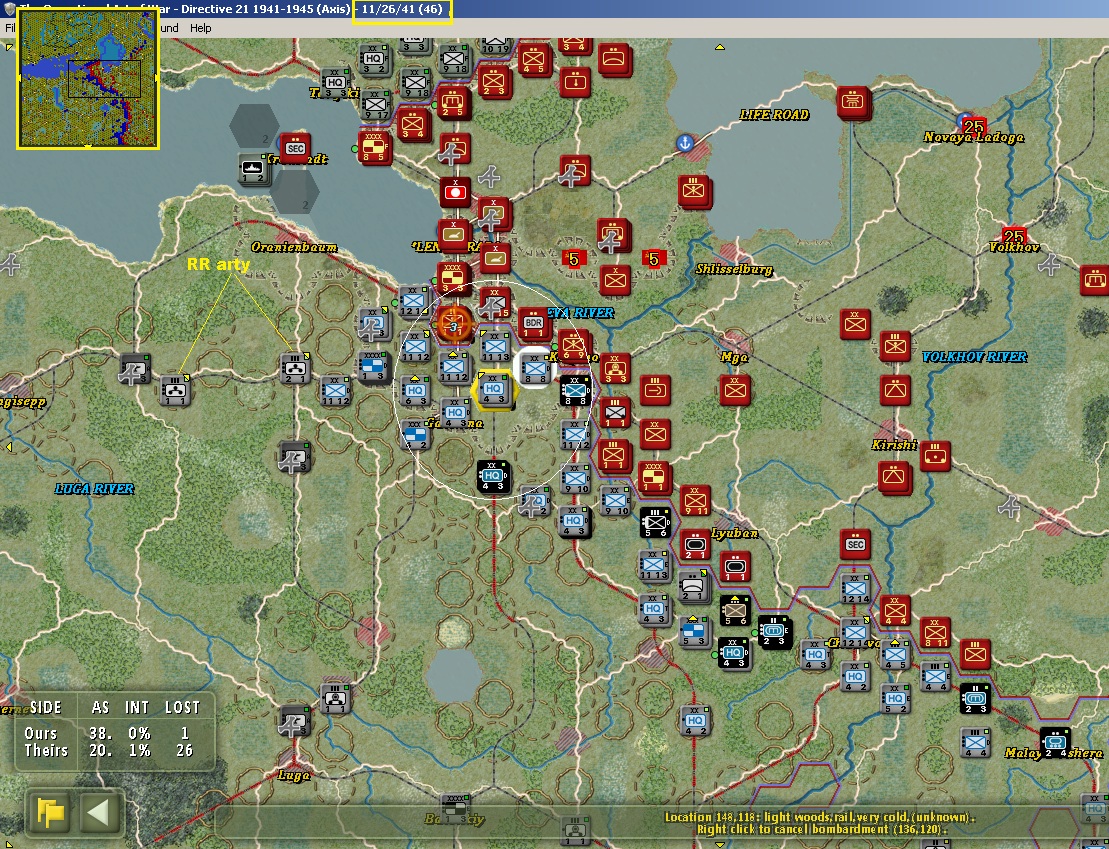The image size is (1109, 849).
Task: Select the red infantry unit '4 5'
Action: click(535, 61)
